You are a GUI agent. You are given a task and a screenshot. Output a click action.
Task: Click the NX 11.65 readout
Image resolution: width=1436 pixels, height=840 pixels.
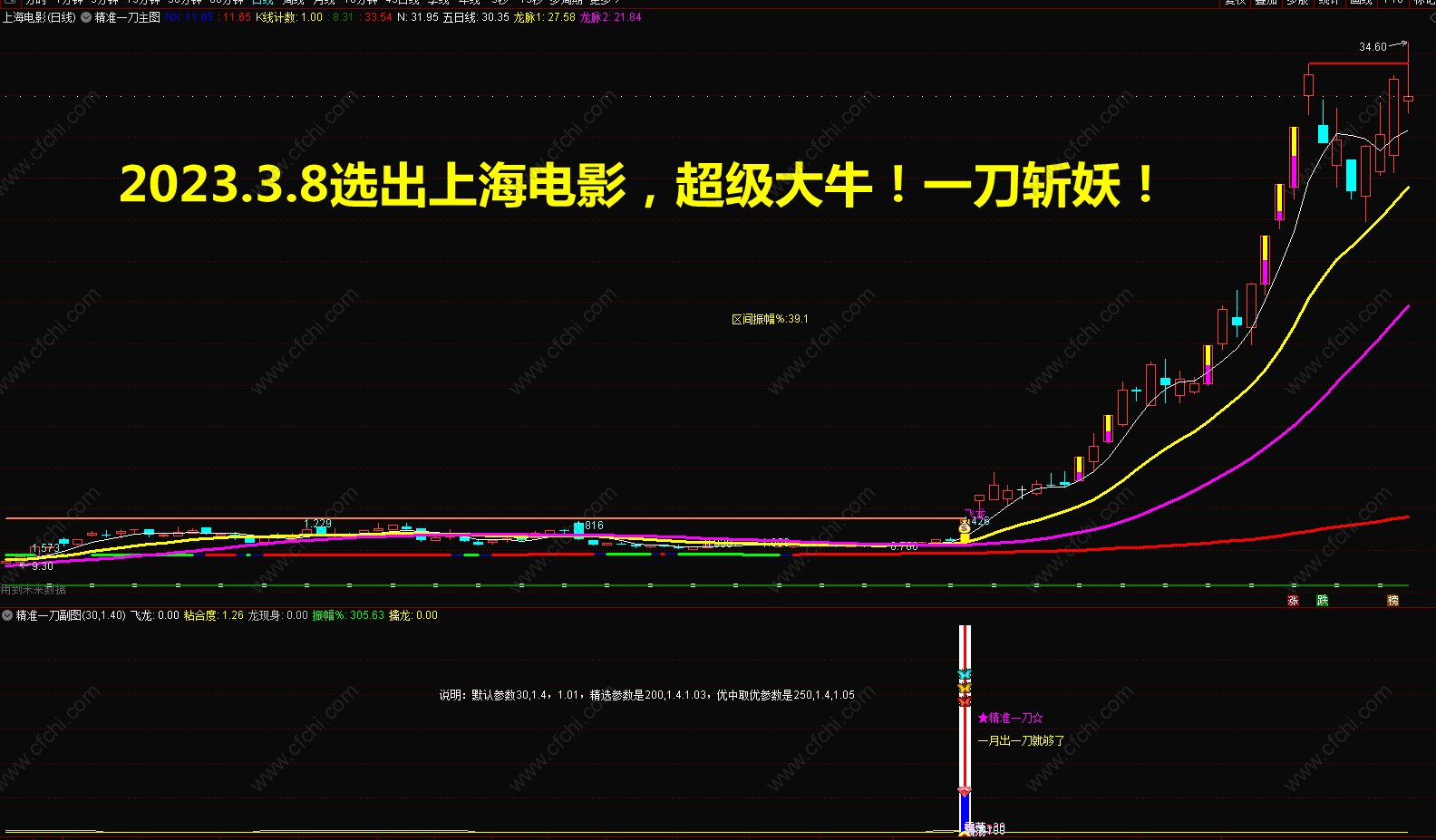tap(189, 17)
